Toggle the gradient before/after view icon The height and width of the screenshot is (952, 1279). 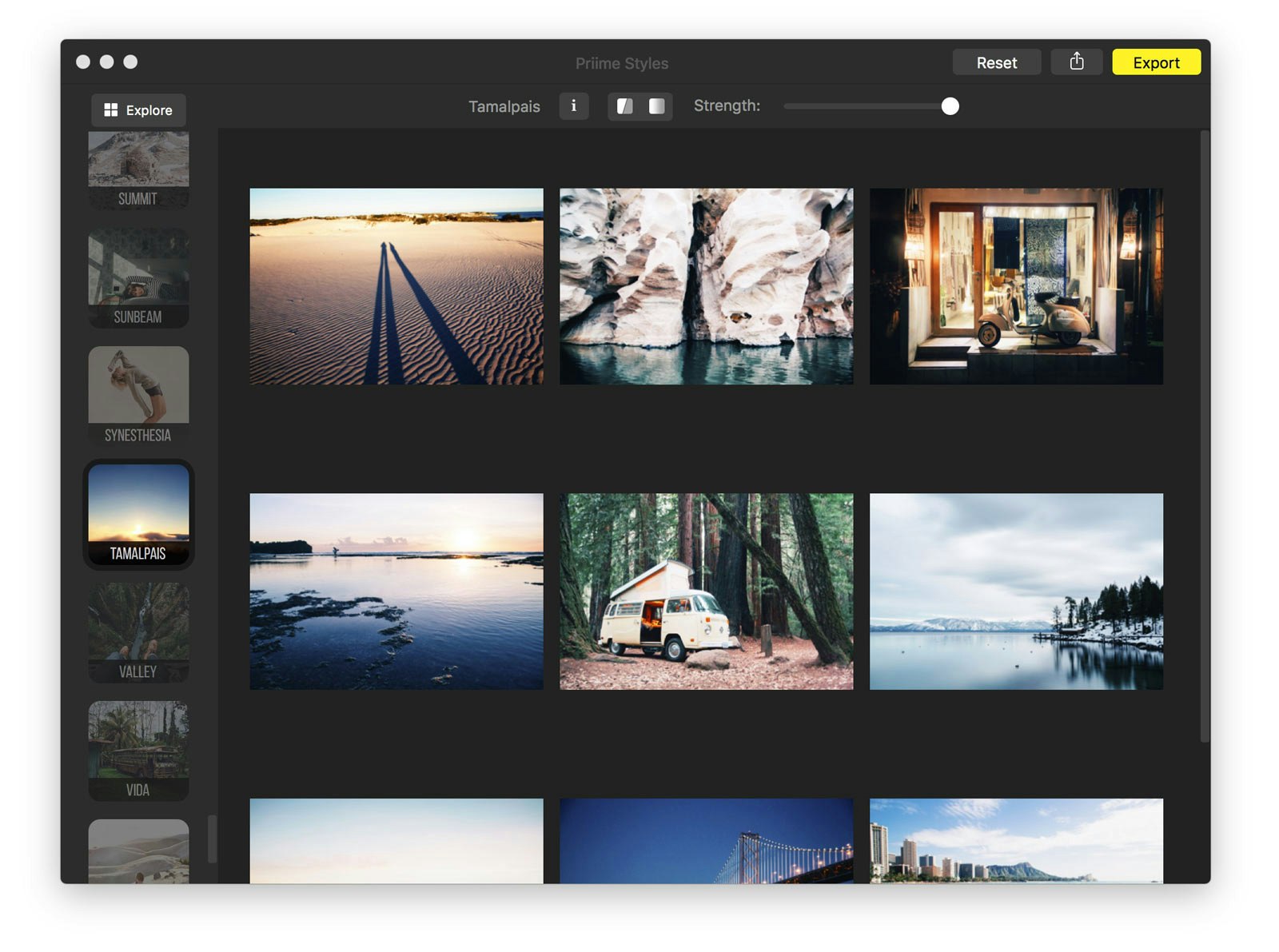click(x=656, y=106)
